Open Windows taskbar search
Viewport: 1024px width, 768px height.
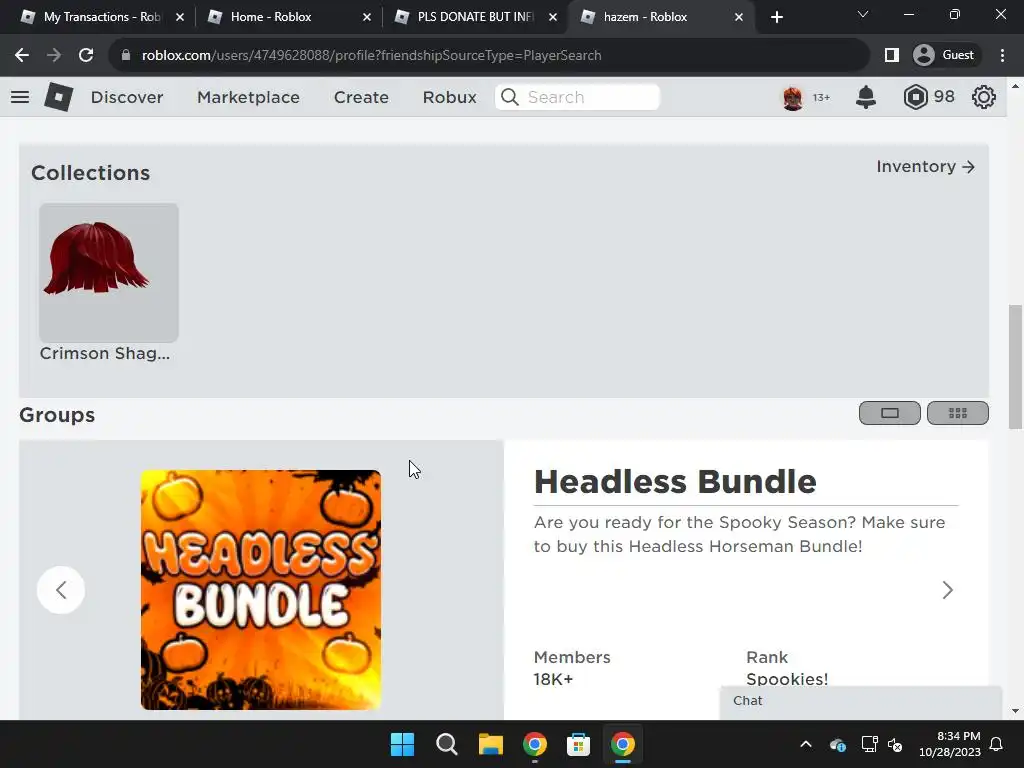447,744
